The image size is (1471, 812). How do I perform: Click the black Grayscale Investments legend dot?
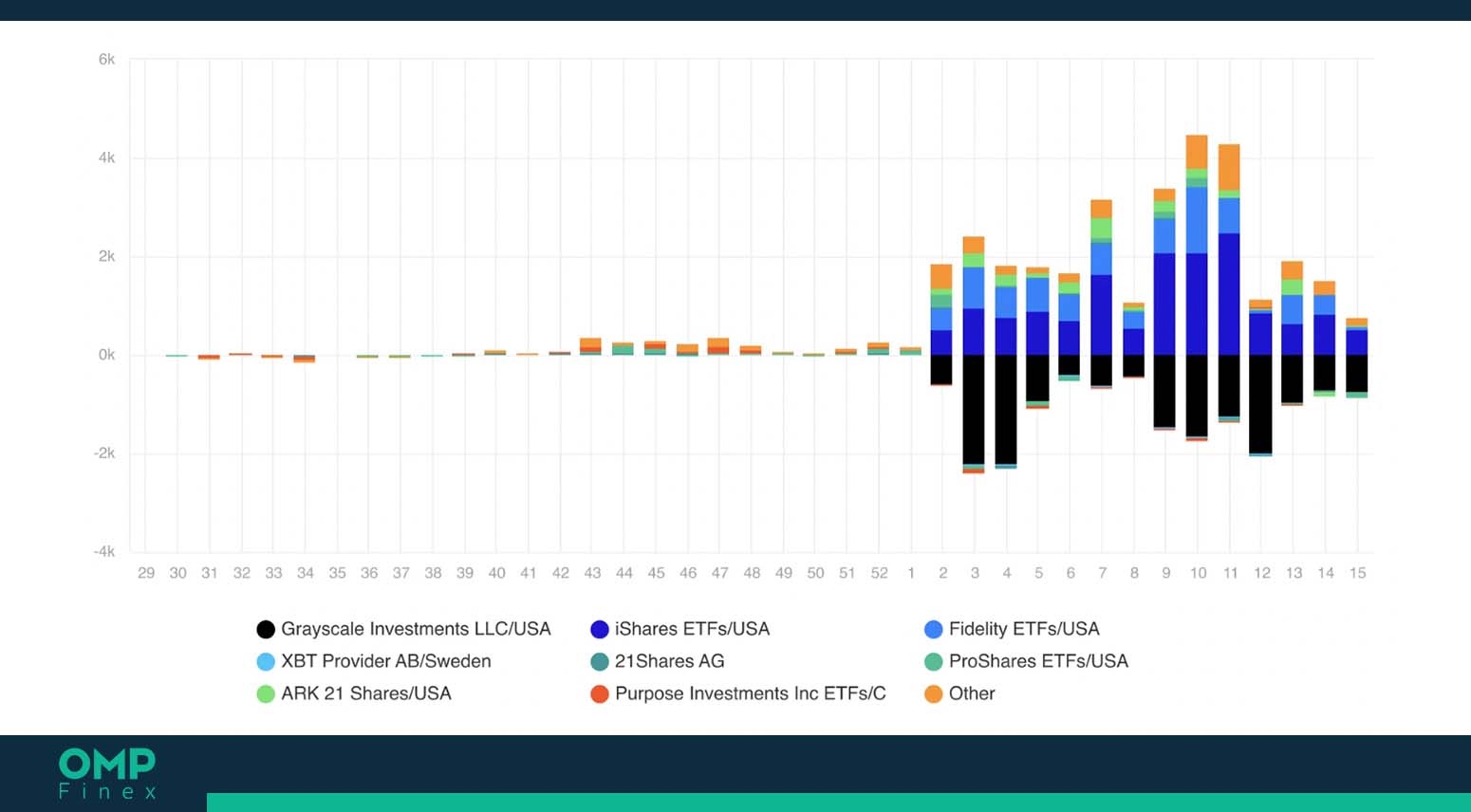point(266,629)
